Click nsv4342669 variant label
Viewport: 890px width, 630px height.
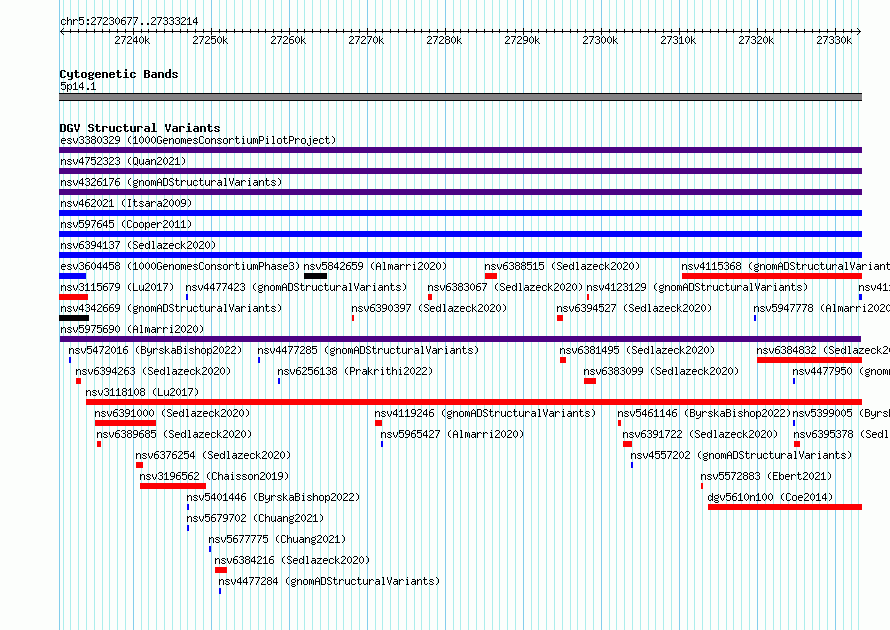[171, 308]
